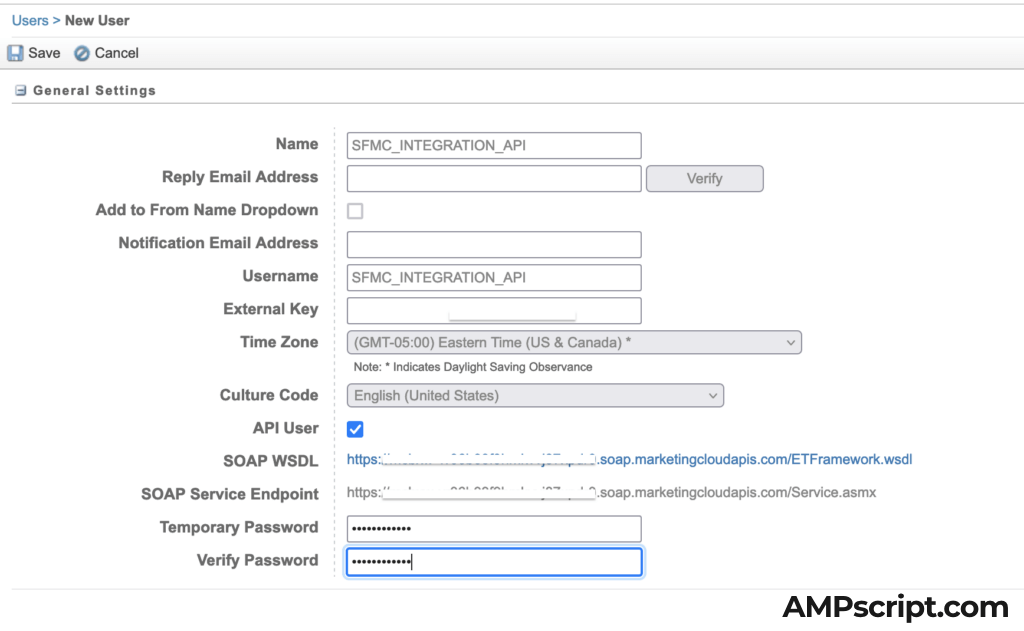The image size is (1024, 631).
Task: Click the Save text label
Action: [44, 53]
